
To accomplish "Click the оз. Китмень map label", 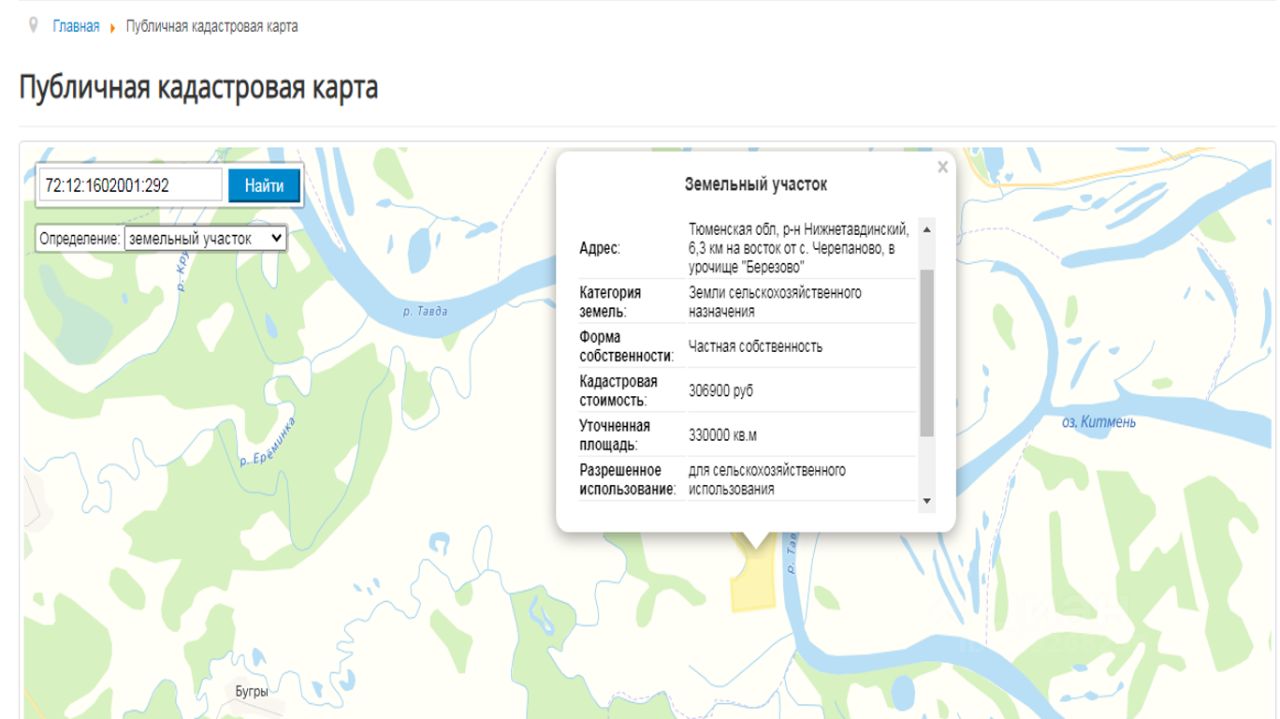I will pos(1098,422).
